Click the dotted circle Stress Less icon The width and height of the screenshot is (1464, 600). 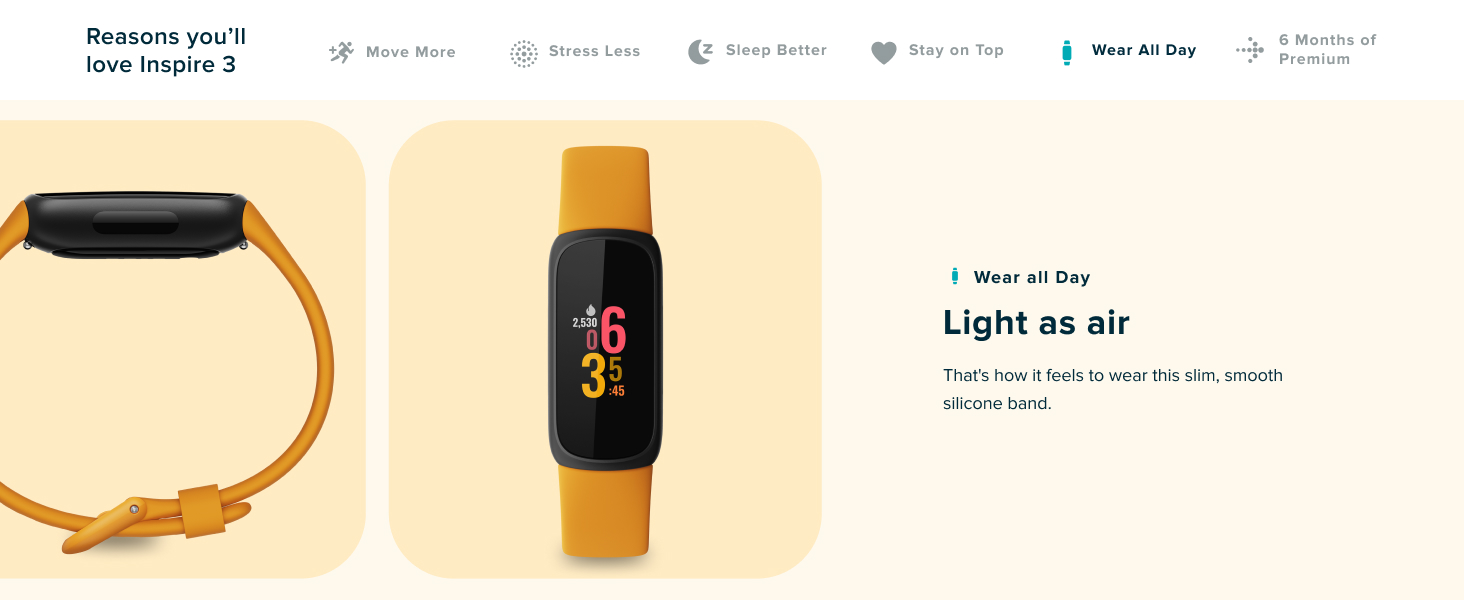pos(524,53)
